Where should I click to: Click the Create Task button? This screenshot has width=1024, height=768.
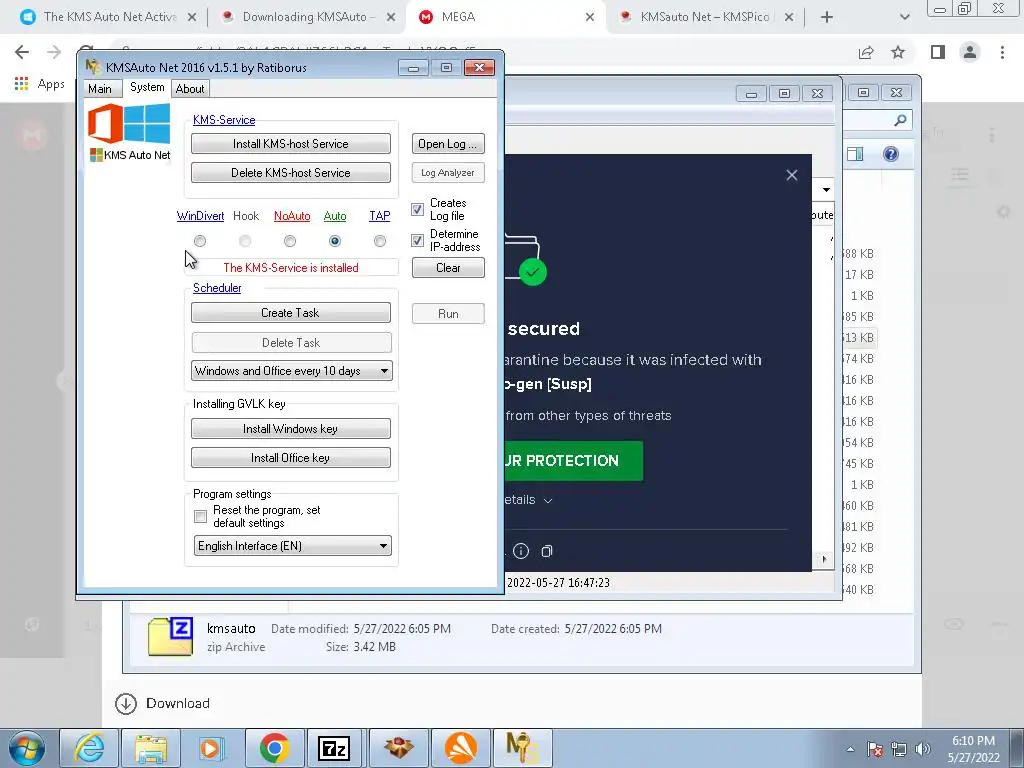[291, 313]
